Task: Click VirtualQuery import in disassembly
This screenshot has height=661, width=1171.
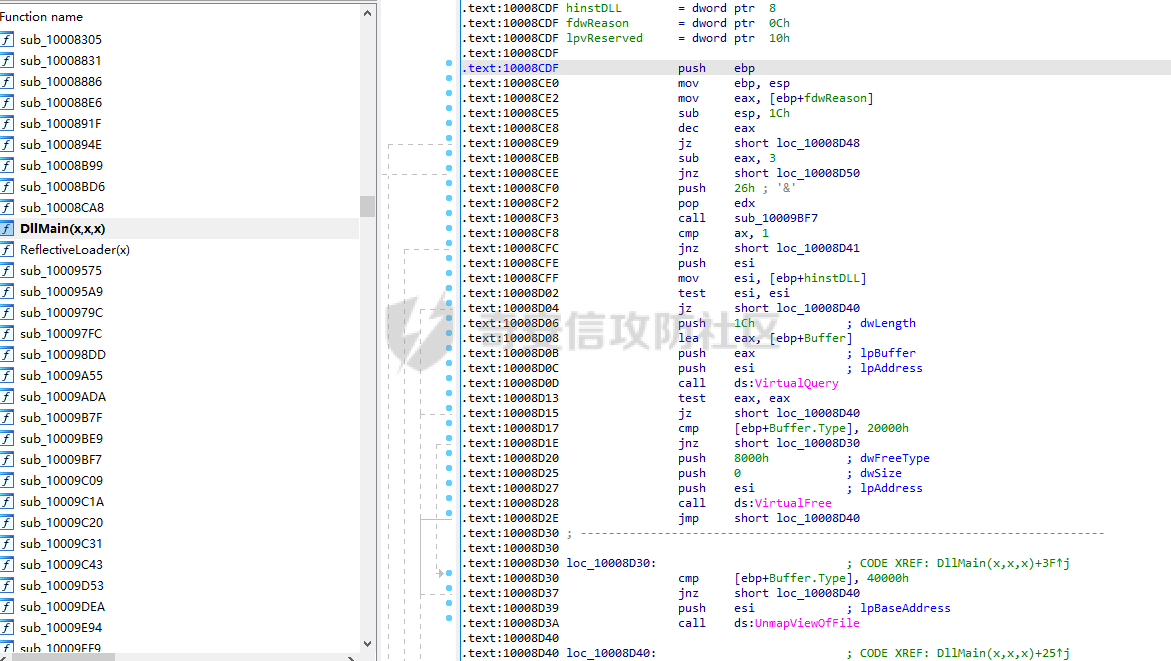Action: pos(796,383)
